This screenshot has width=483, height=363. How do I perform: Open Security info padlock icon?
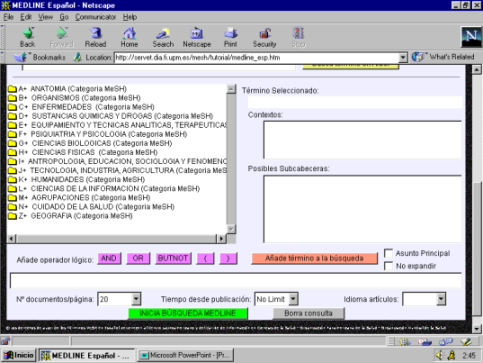[x=265, y=33]
